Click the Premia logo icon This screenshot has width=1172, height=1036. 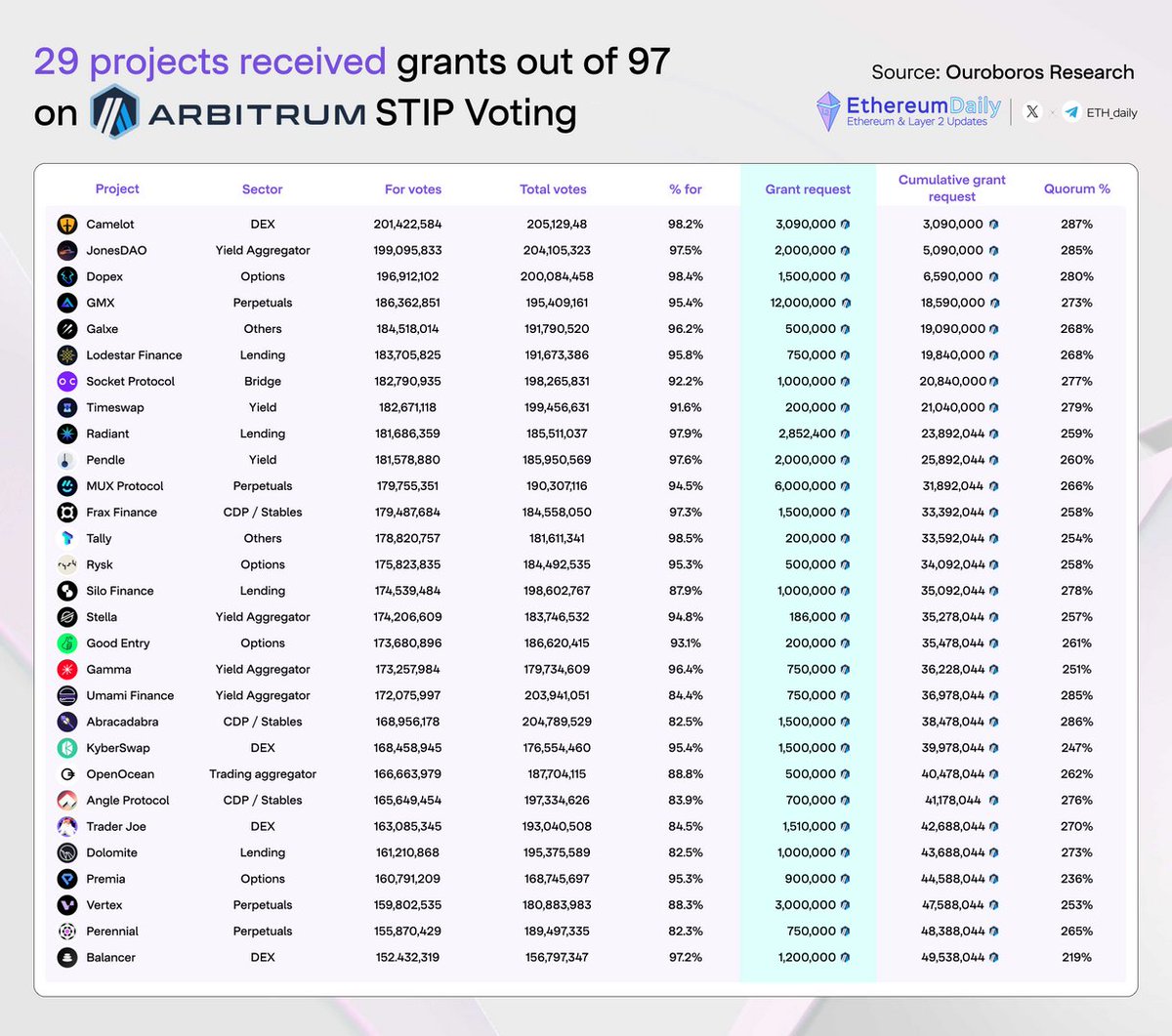[66, 879]
